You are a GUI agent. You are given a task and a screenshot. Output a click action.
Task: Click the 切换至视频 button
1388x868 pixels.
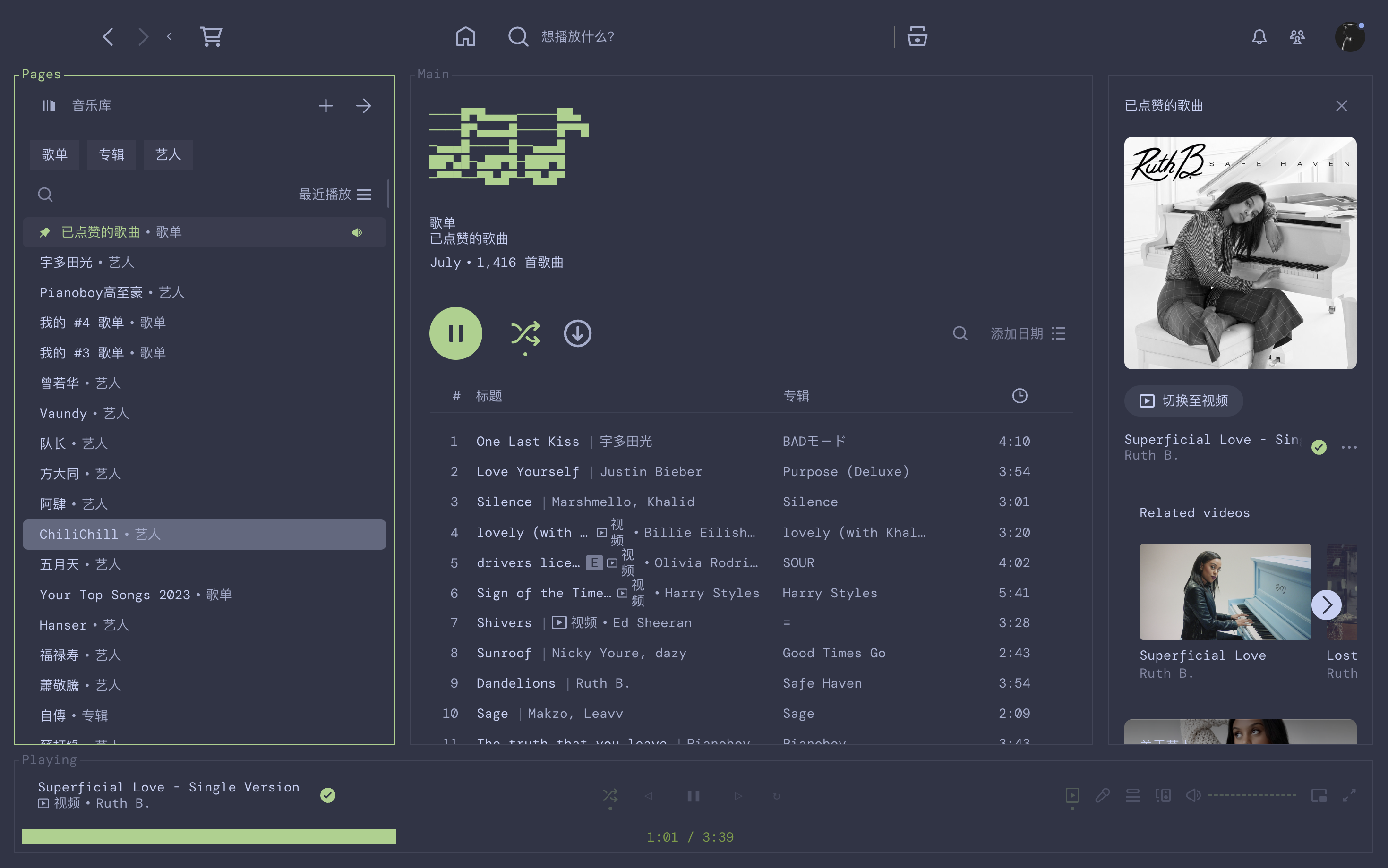point(1183,400)
